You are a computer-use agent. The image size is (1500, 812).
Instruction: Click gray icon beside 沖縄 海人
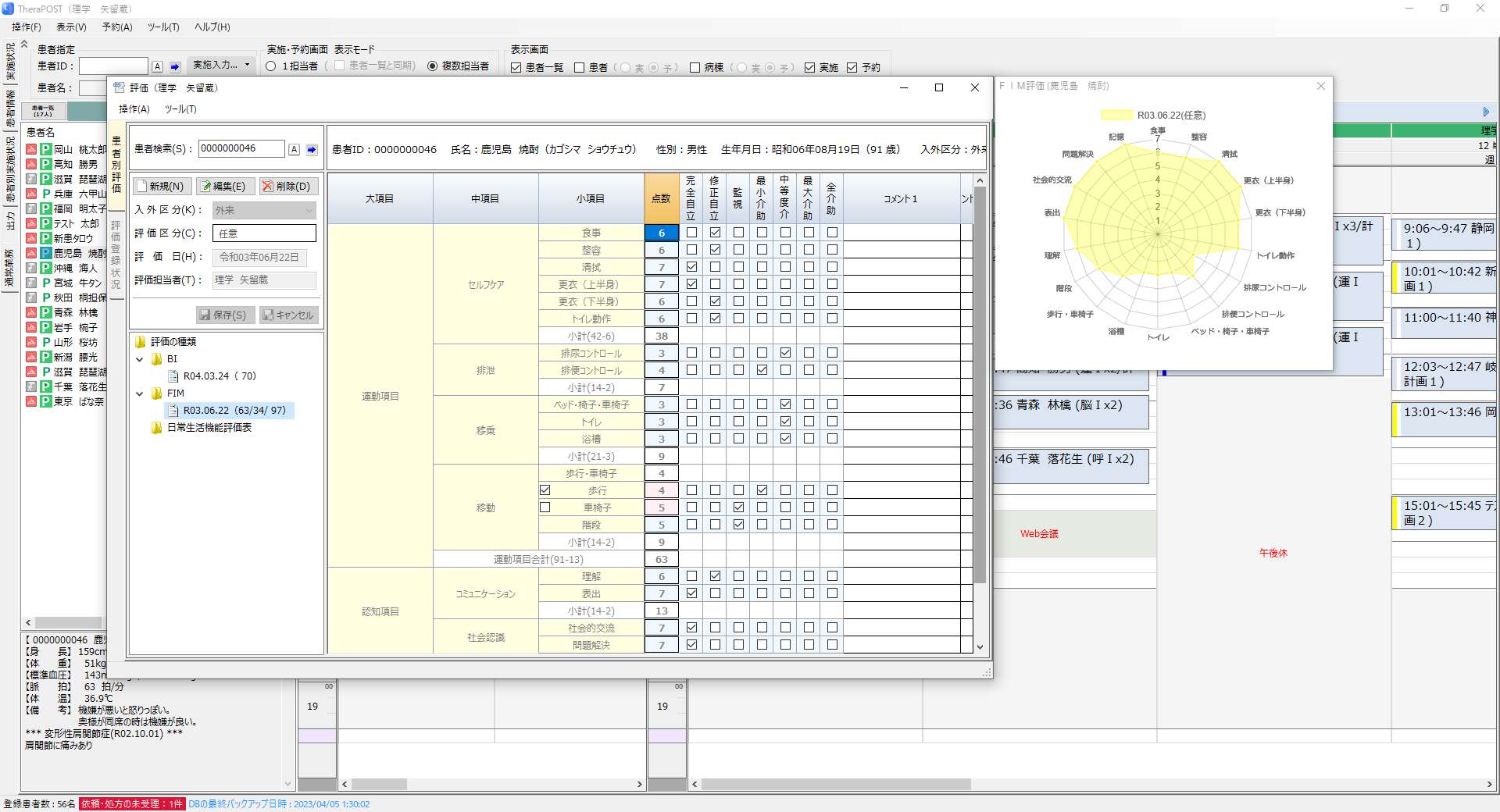31,268
